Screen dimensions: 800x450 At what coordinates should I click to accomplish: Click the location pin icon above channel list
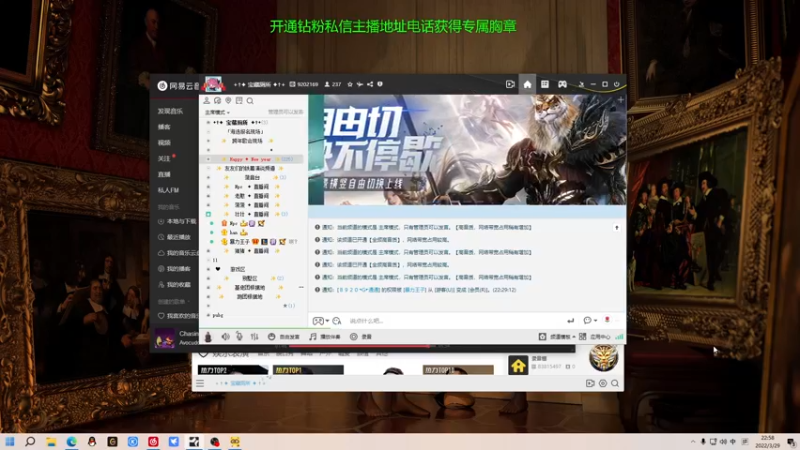pyautogui.click(x=228, y=101)
